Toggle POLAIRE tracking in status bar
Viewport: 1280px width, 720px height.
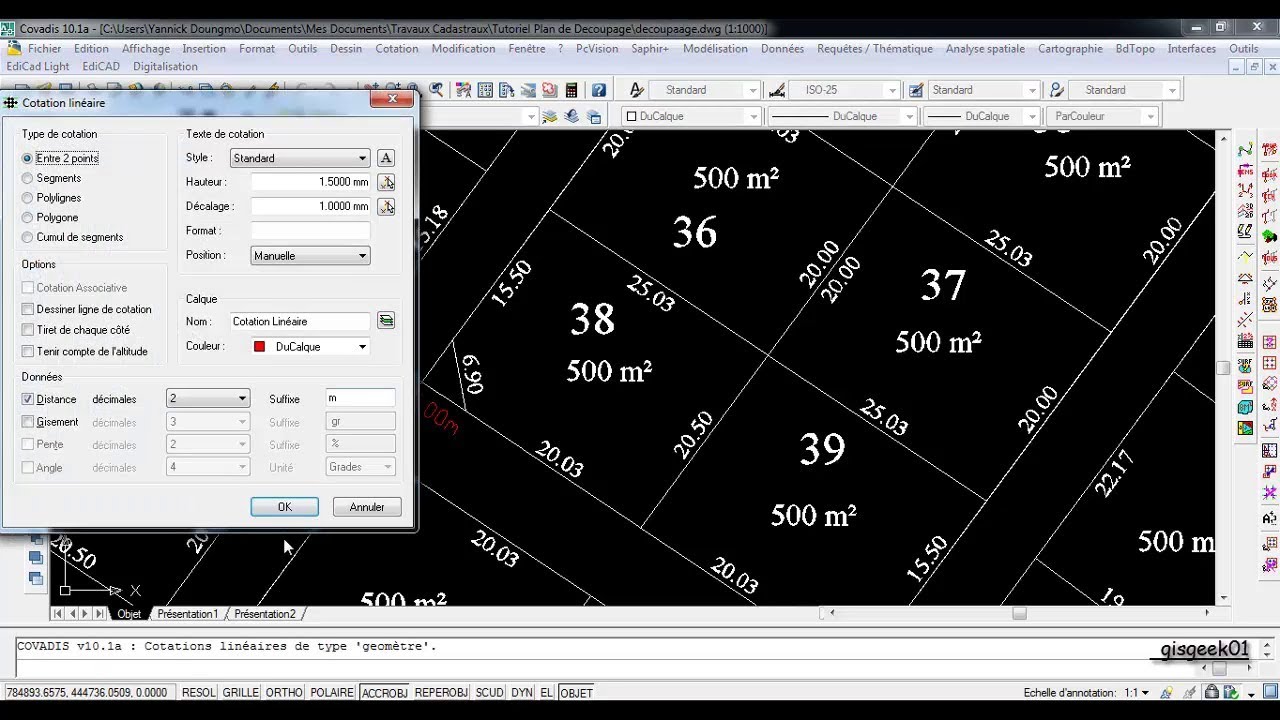tap(332, 692)
